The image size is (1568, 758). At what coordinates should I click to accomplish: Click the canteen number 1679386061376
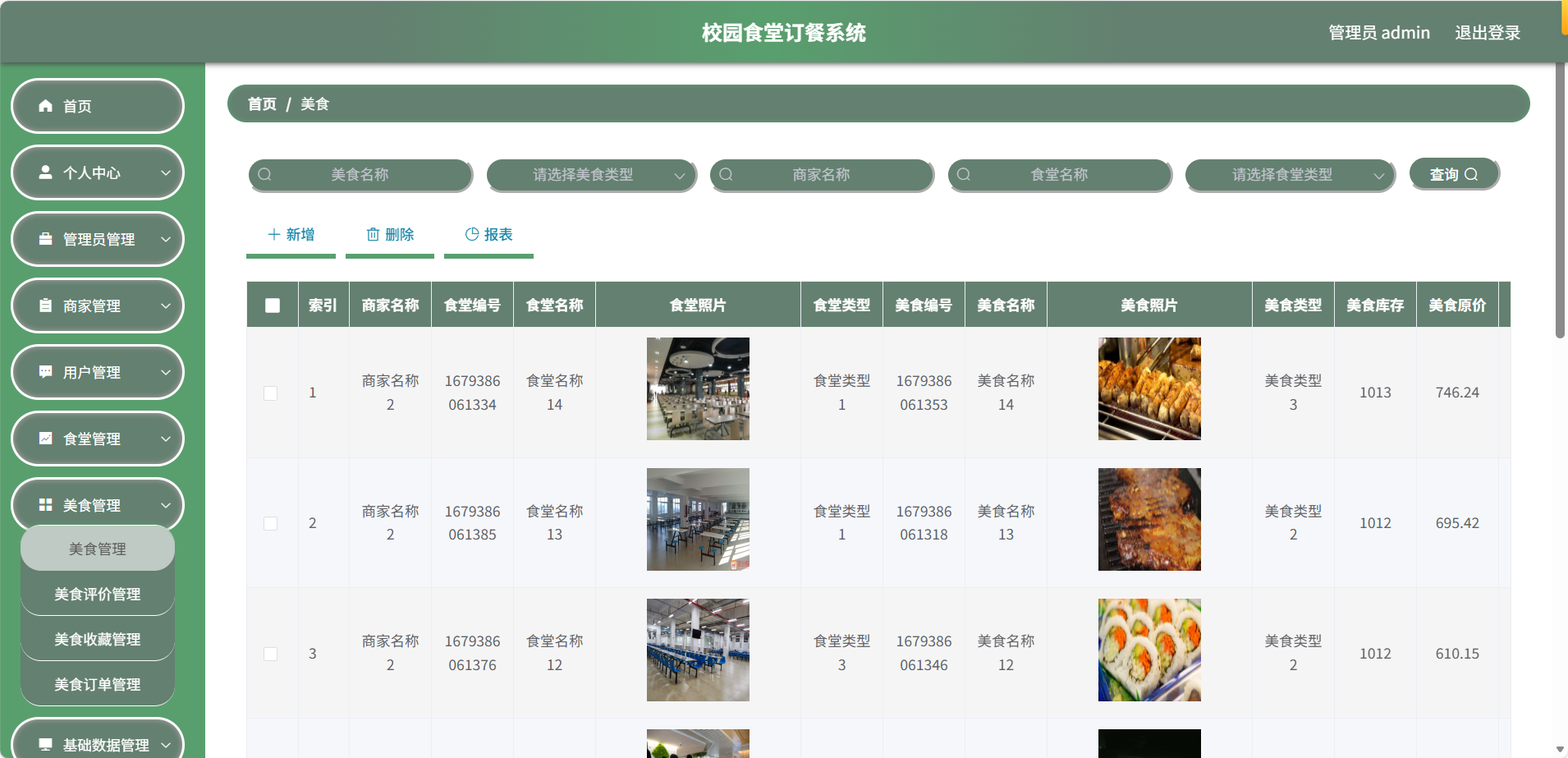point(472,653)
